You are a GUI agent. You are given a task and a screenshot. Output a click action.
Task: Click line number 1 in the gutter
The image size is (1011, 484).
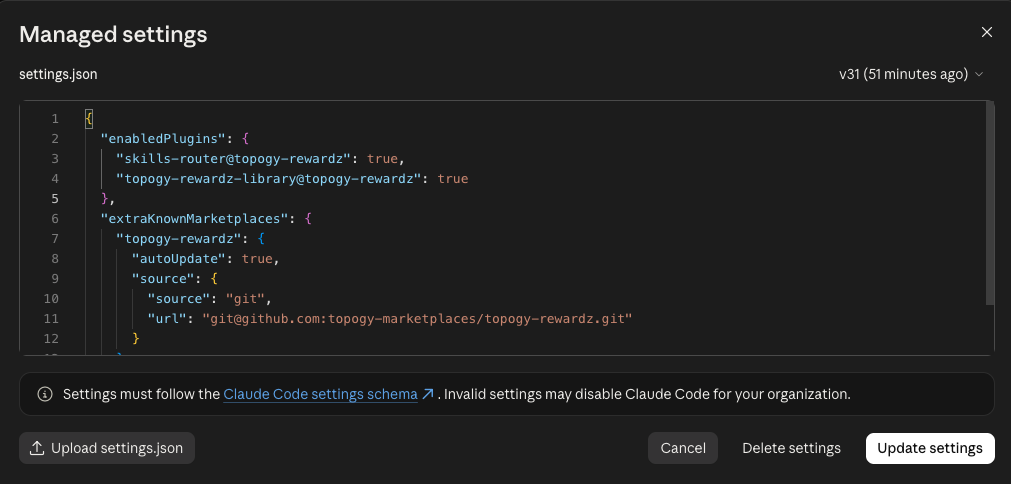click(x=55, y=119)
